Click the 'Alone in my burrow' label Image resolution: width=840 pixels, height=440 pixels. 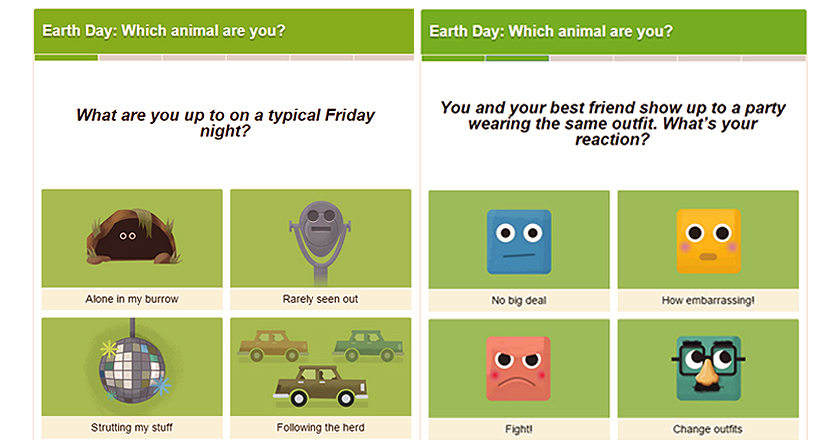pyautogui.click(x=132, y=299)
